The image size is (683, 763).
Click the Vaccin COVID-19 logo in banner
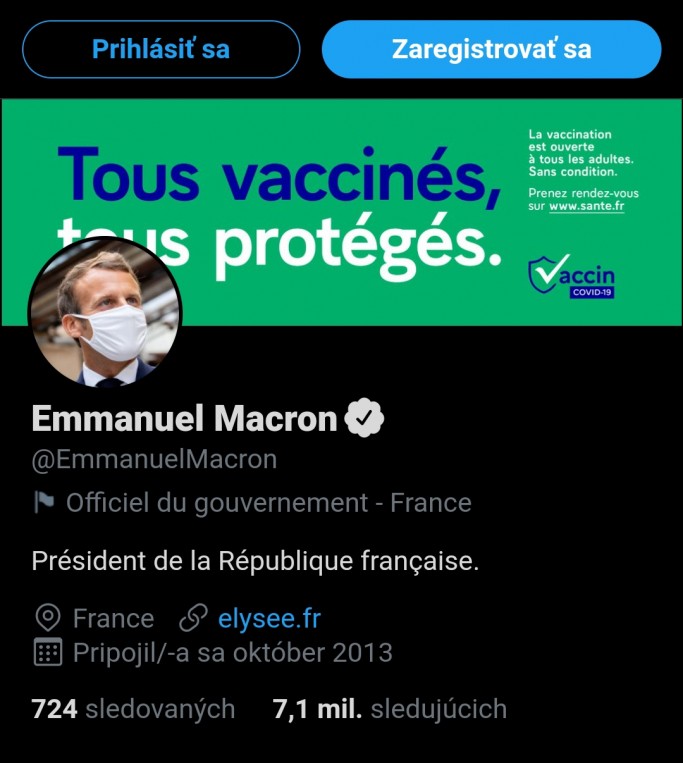click(572, 277)
